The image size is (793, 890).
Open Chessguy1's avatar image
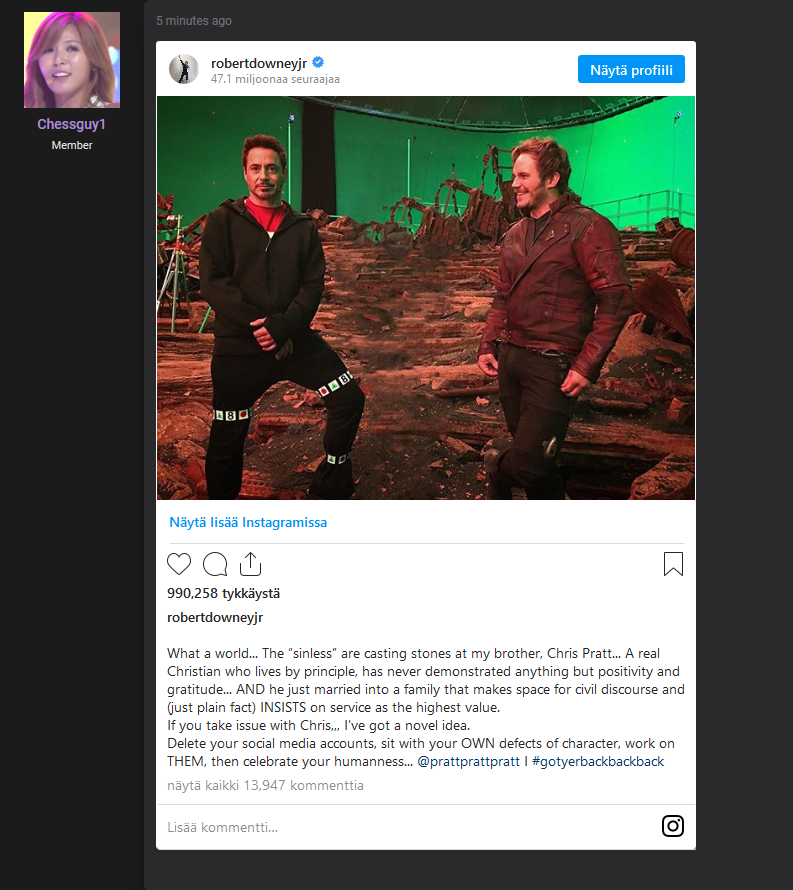point(72,60)
